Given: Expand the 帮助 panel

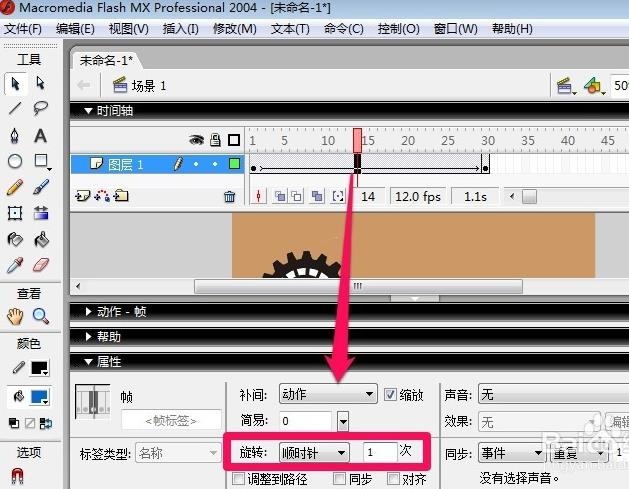Looking at the screenshot, I should point(89,337).
